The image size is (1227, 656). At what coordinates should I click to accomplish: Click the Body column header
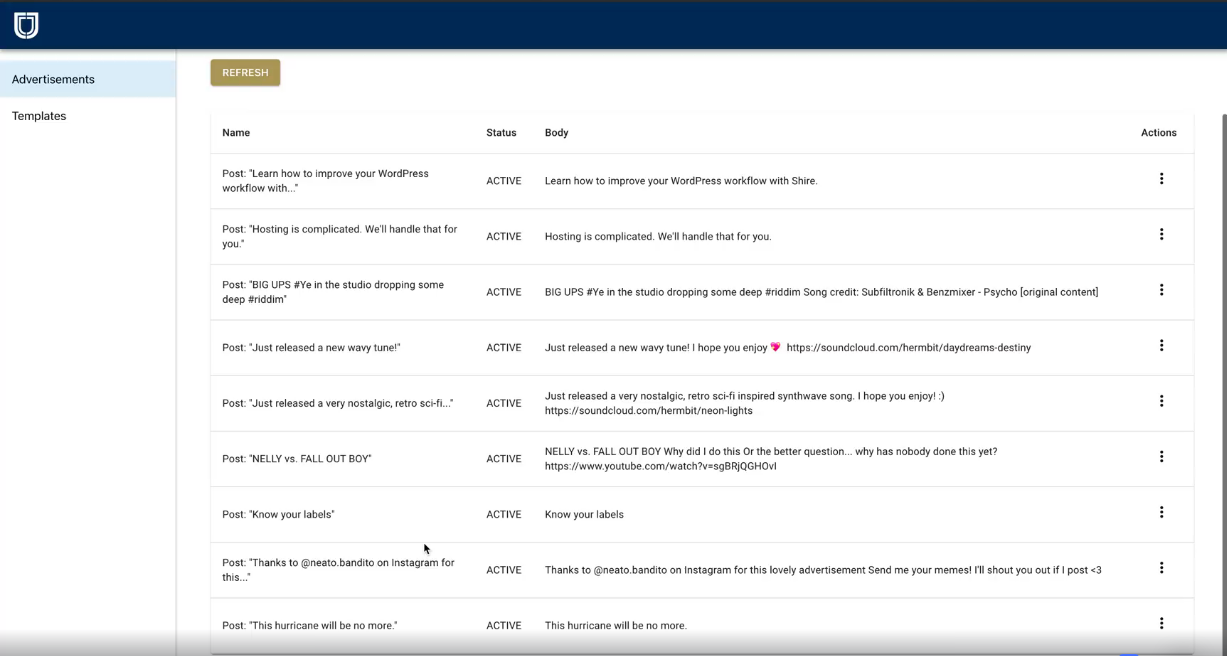(556, 133)
